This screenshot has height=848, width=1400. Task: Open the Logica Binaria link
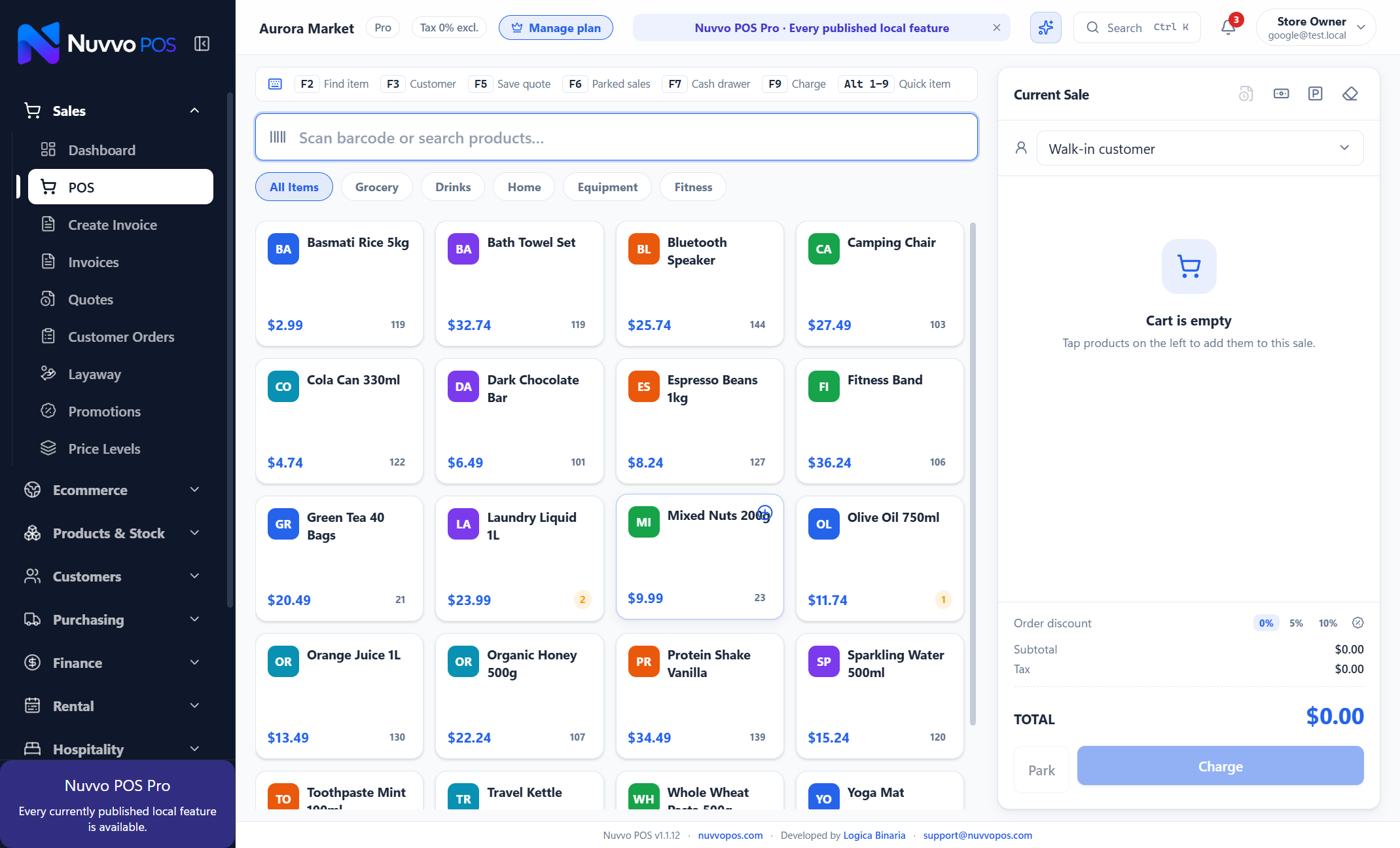(874, 835)
